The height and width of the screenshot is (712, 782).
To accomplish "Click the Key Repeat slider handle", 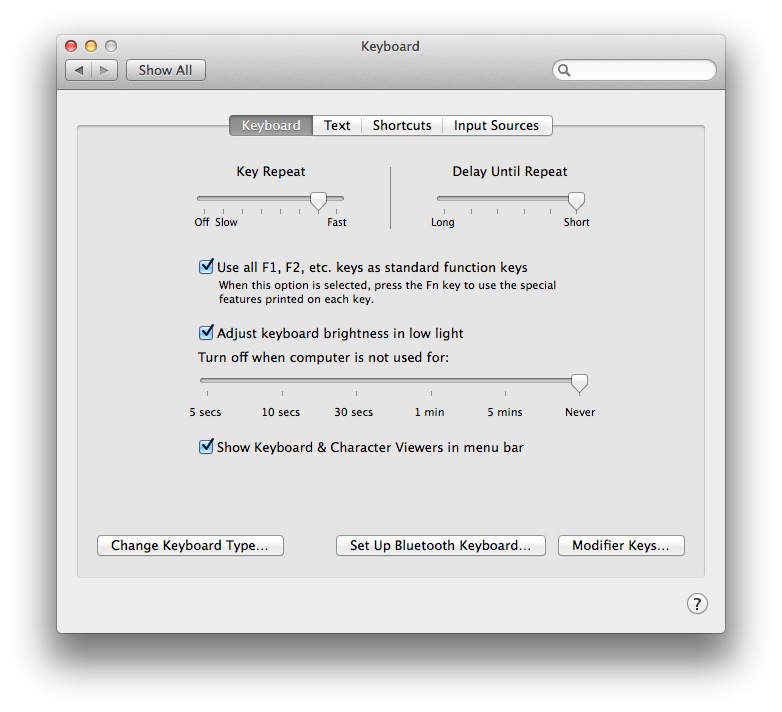I will pyautogui.click(x=318, y=201).
